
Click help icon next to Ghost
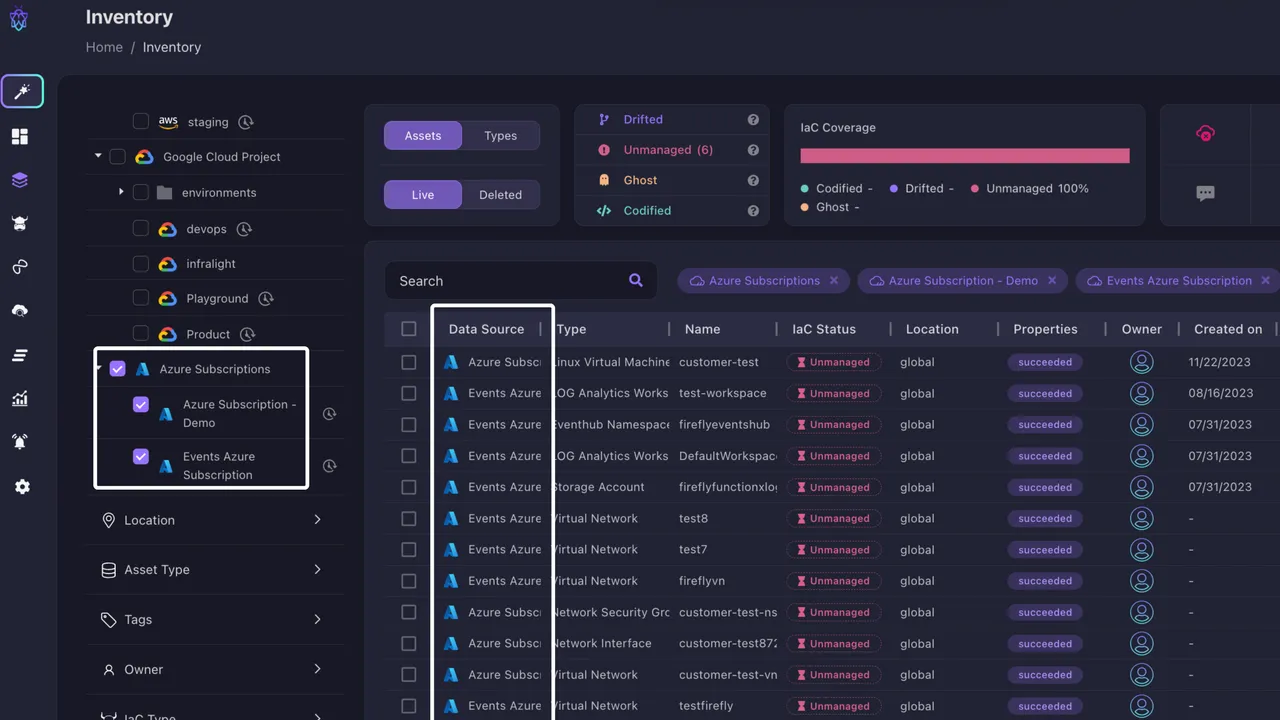click(x=753, y=181)
